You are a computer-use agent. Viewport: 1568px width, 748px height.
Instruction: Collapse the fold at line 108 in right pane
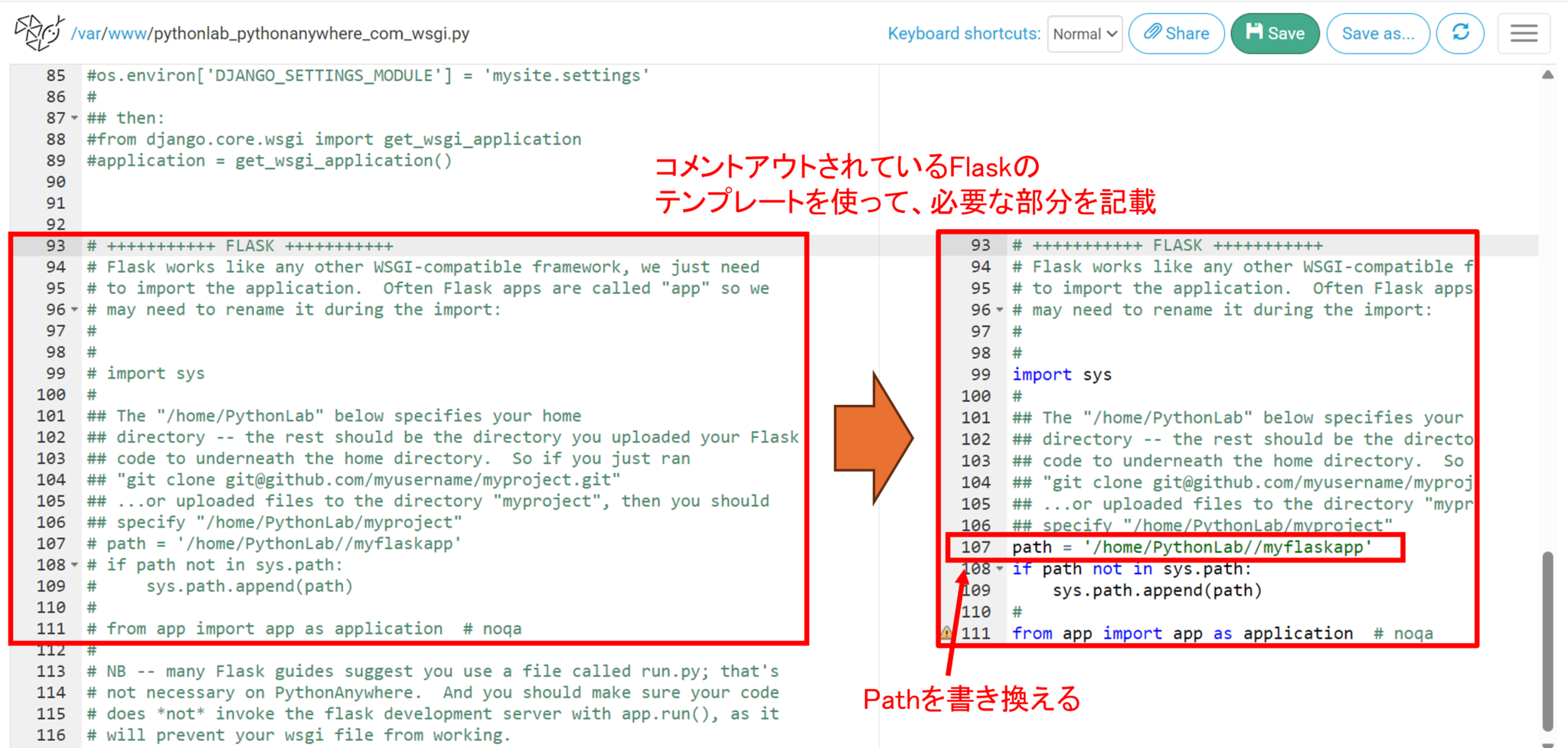pos(1001,570)
